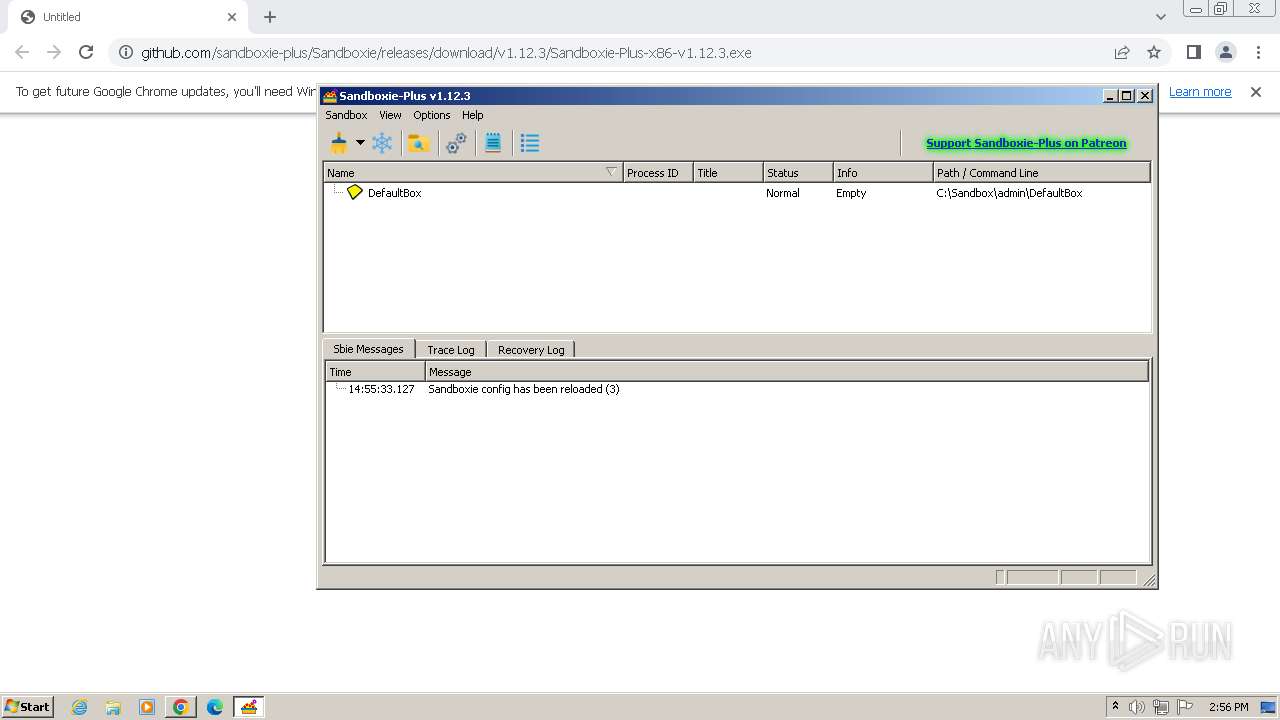Viewport: 1280px width, 720px height.
Task: Click Support Sandboxie-Plus on Patreon link
Action: 1026,143
